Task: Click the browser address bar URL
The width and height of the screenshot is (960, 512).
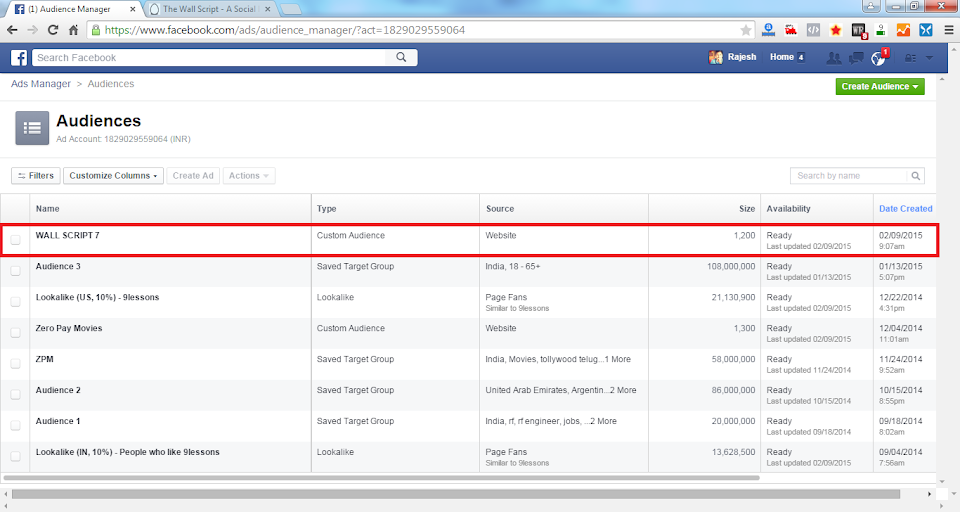Action: pos(285,30)
